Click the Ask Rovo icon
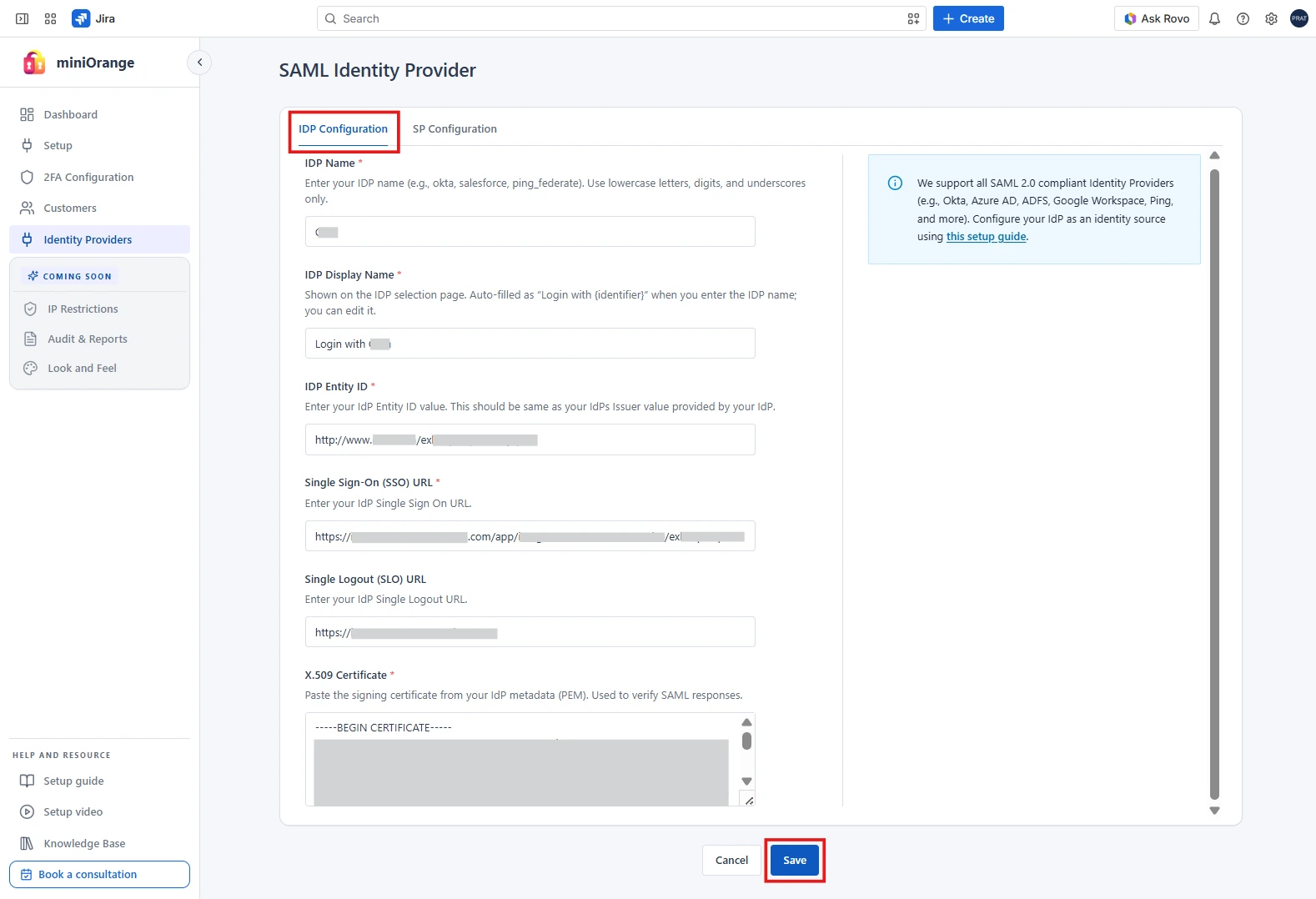 (x=1130, y=18)
